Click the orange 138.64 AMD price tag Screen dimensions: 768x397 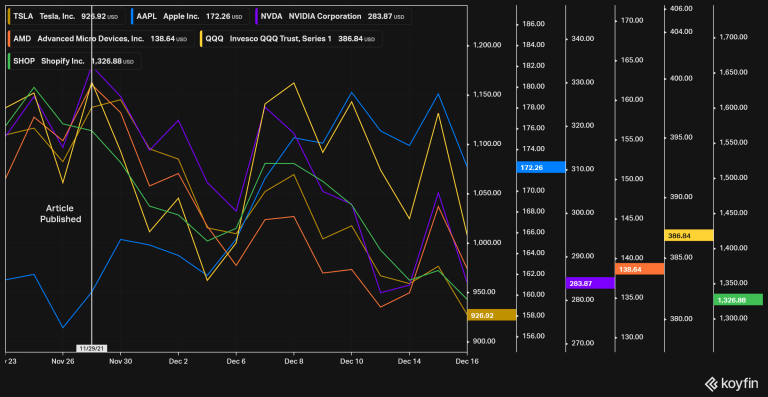(639, 269)
